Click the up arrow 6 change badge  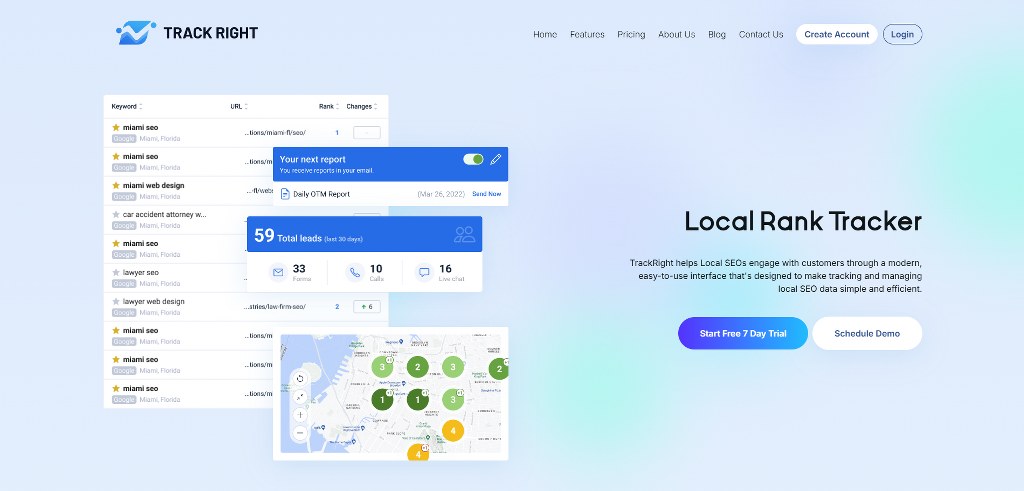(x=367, y=307)
